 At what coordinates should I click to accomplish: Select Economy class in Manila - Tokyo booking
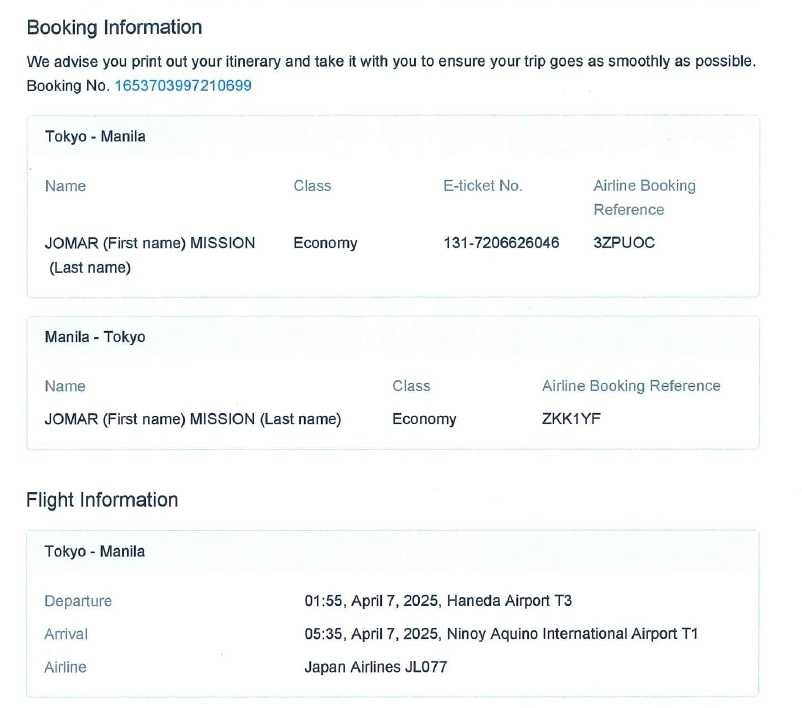click(424, 419)
